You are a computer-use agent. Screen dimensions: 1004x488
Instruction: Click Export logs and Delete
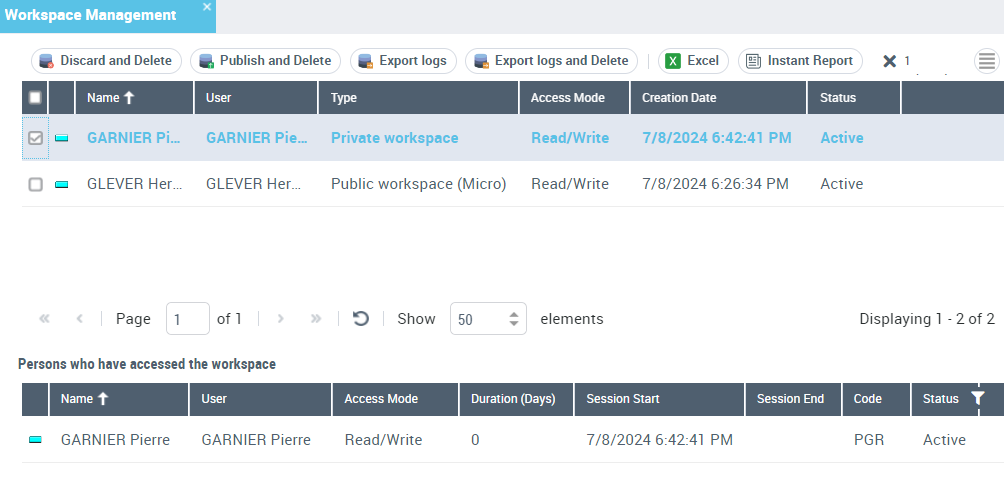point(551,61)
